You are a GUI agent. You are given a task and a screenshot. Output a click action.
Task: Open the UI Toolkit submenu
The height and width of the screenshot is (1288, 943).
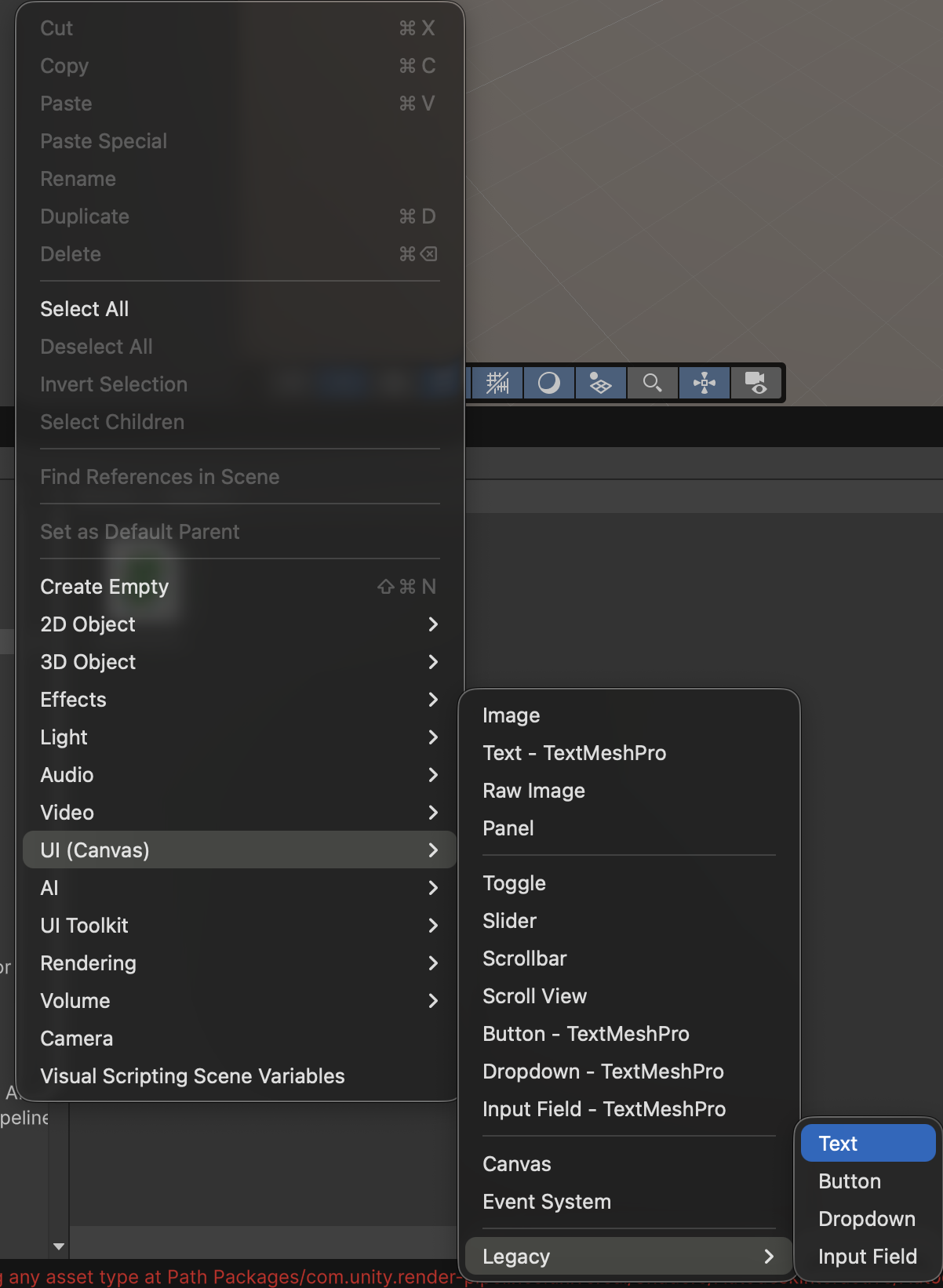(239, 926)
